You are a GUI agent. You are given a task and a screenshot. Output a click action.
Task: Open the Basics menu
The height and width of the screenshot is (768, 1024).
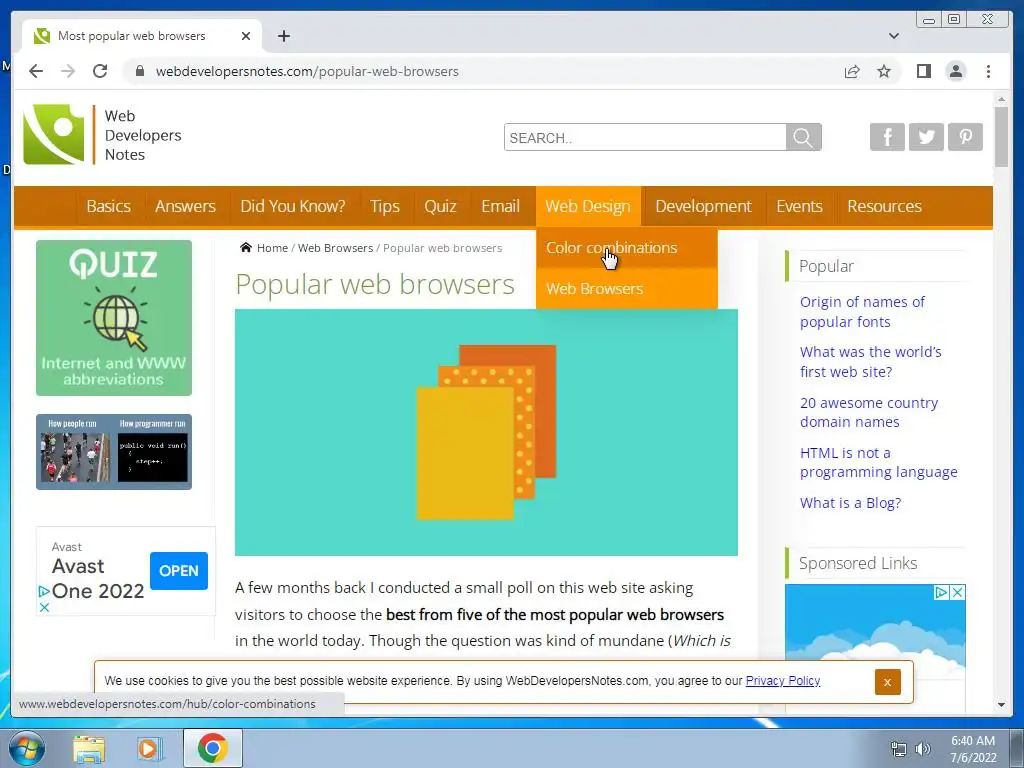(108, 206)
